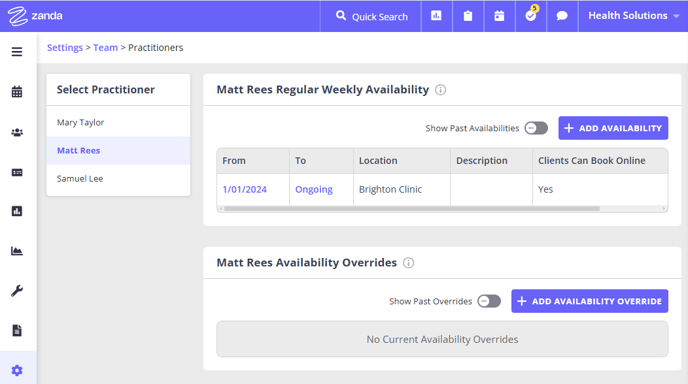The width and height of the screenshot is (688, 384).
Task: Open the messages chat bubble icon
Action: [562, 16]
